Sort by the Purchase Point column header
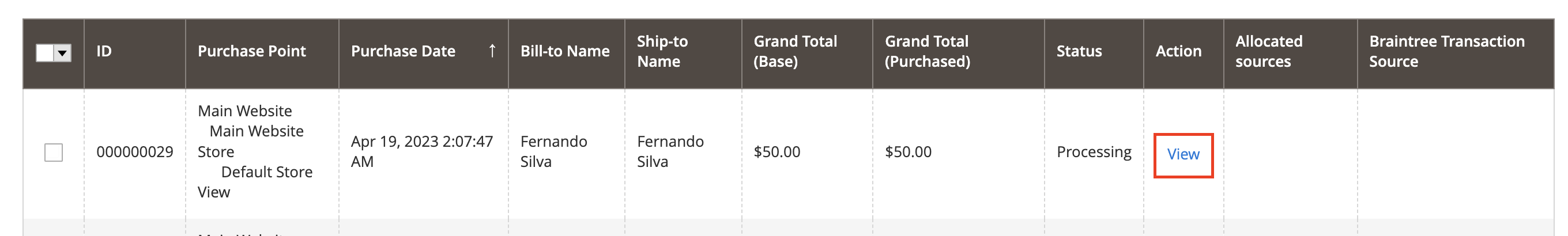 click(x=251, y=52)
